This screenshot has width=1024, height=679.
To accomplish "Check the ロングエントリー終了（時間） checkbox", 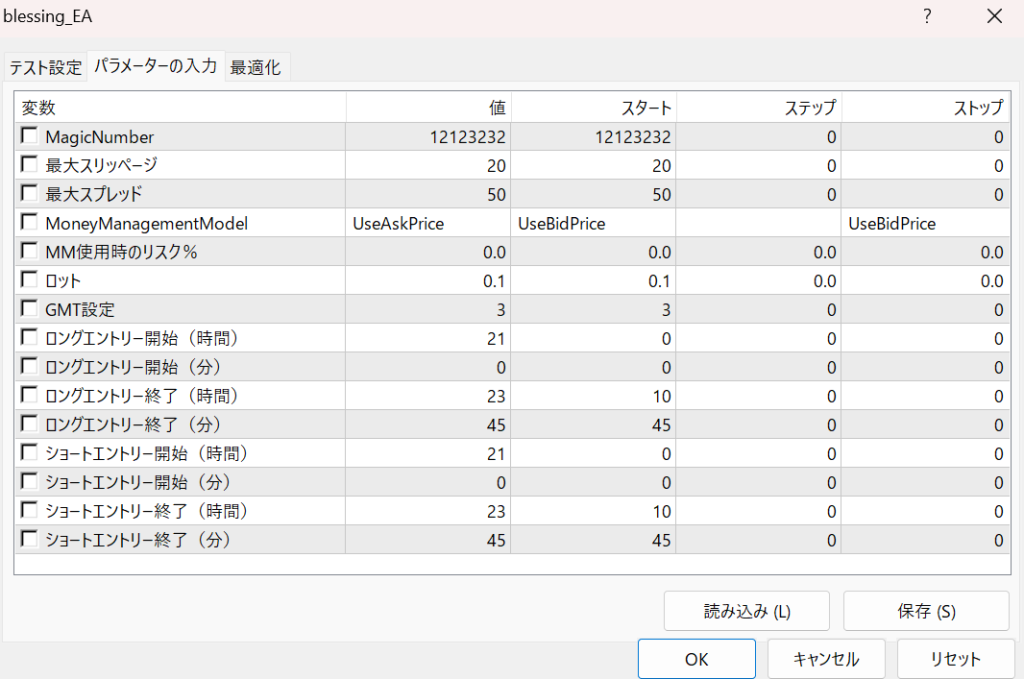I will (x=29, y=394).
